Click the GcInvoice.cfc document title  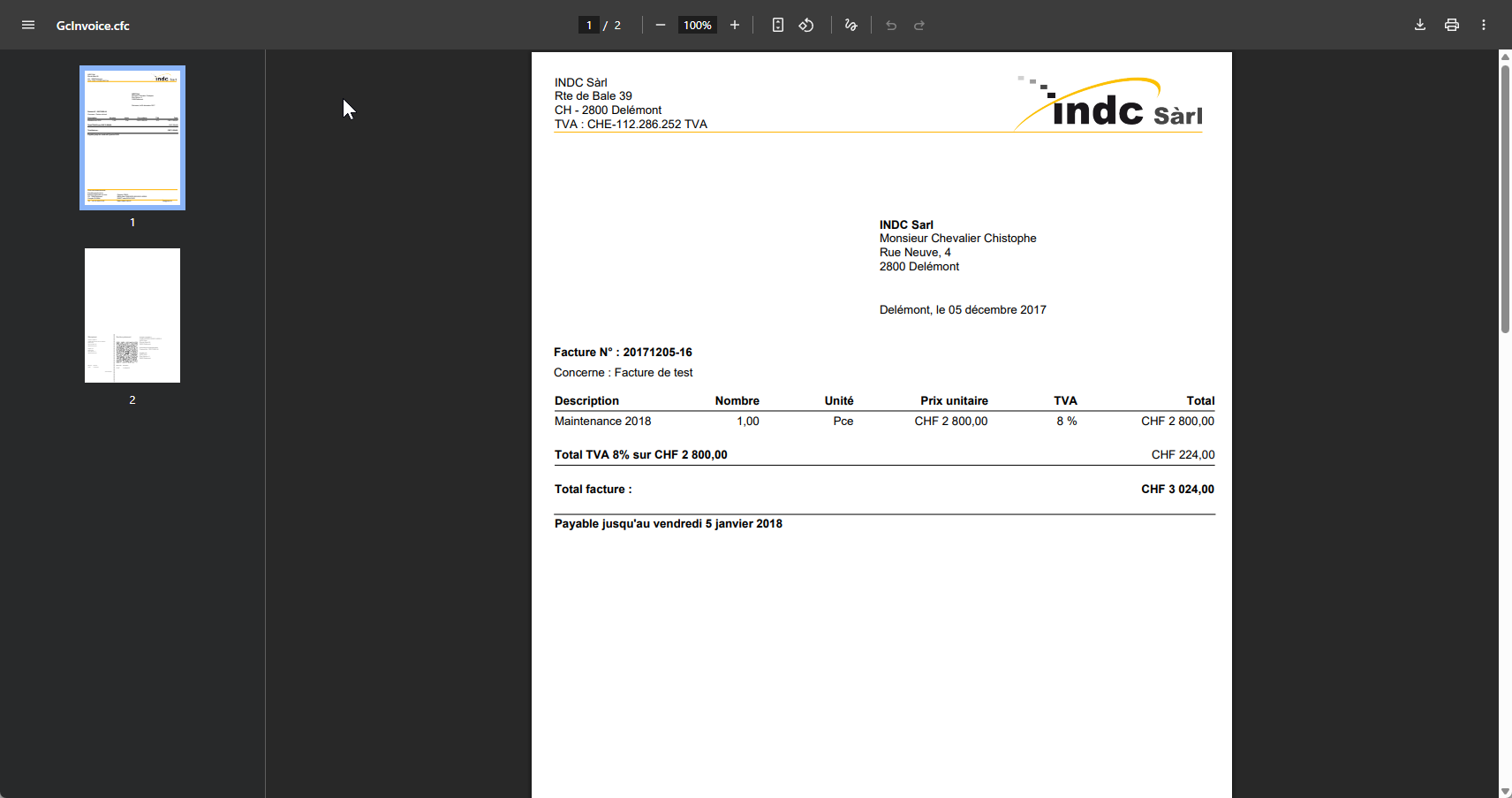pyautogui.click(x=93, y=26)
